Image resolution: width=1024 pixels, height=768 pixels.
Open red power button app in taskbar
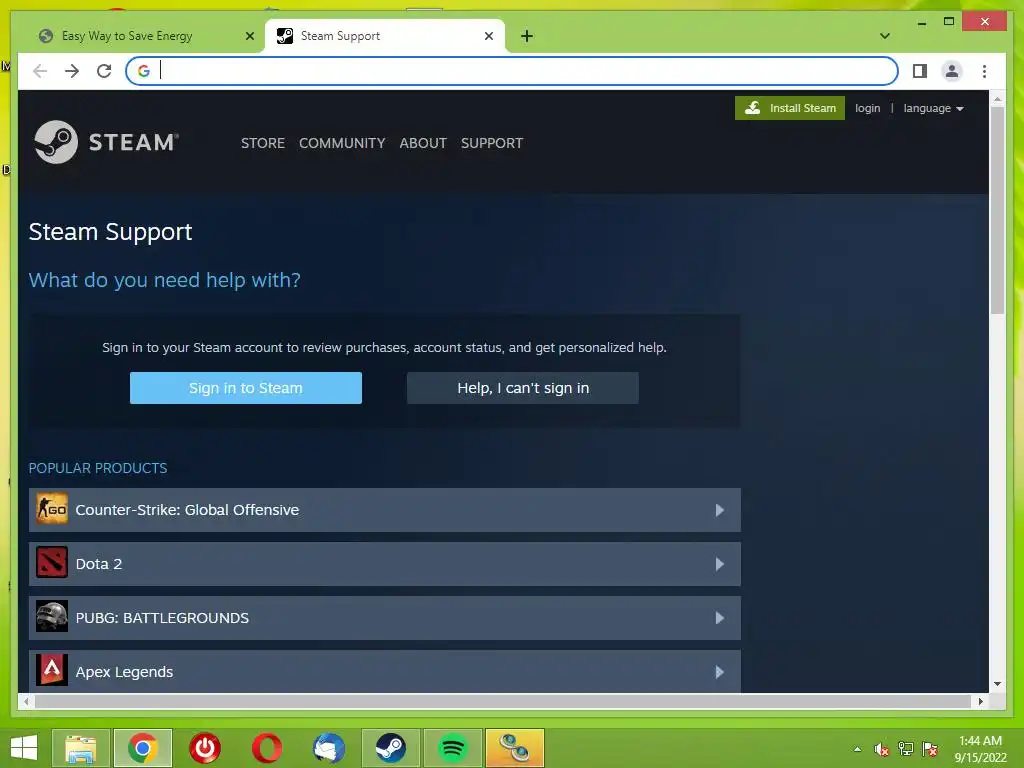tap(205, 748)
